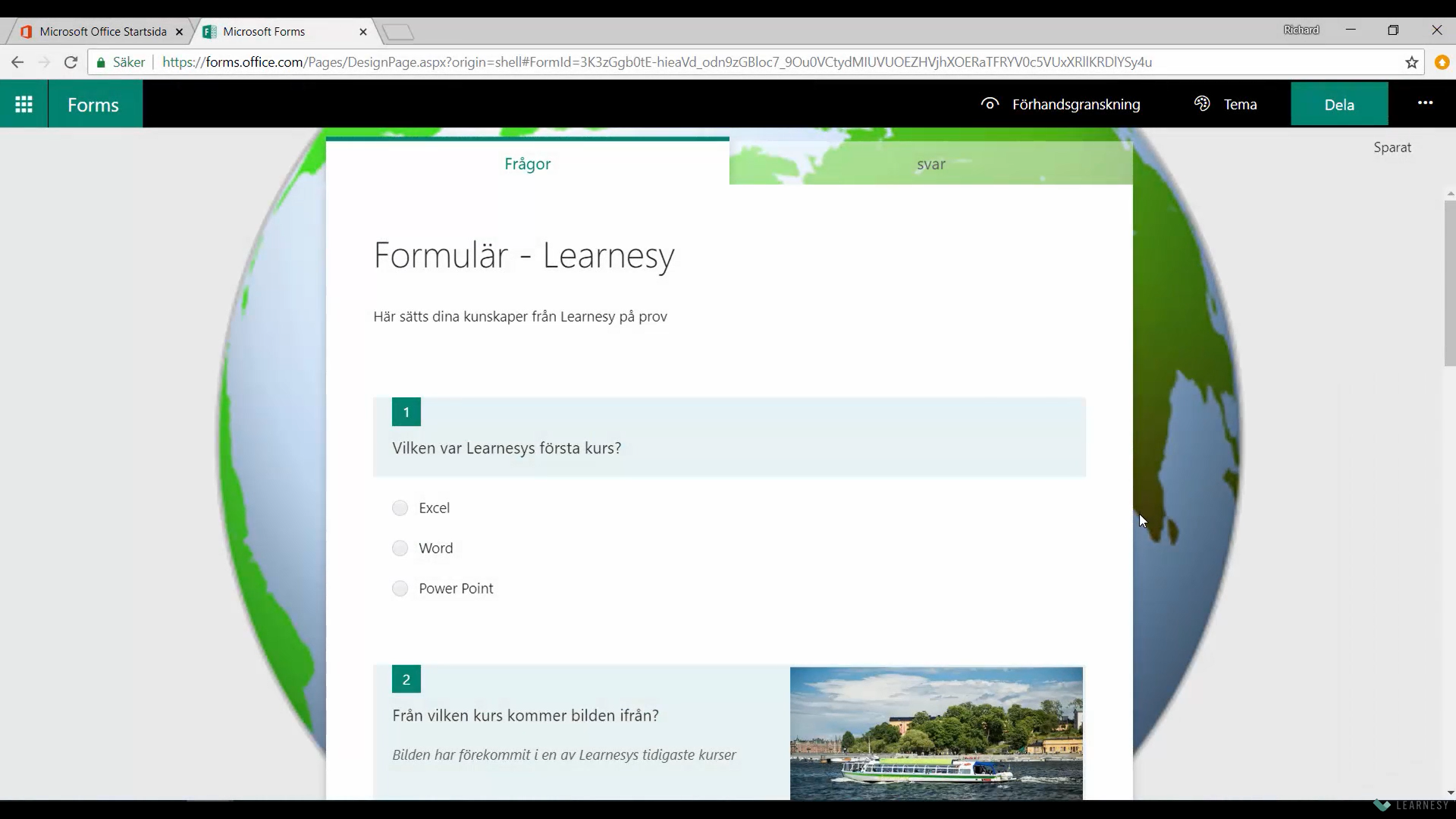Viewport: 1456px width, 819px height.
Task: Switch to the Frågor tab
Action: (x=528, y=163)
